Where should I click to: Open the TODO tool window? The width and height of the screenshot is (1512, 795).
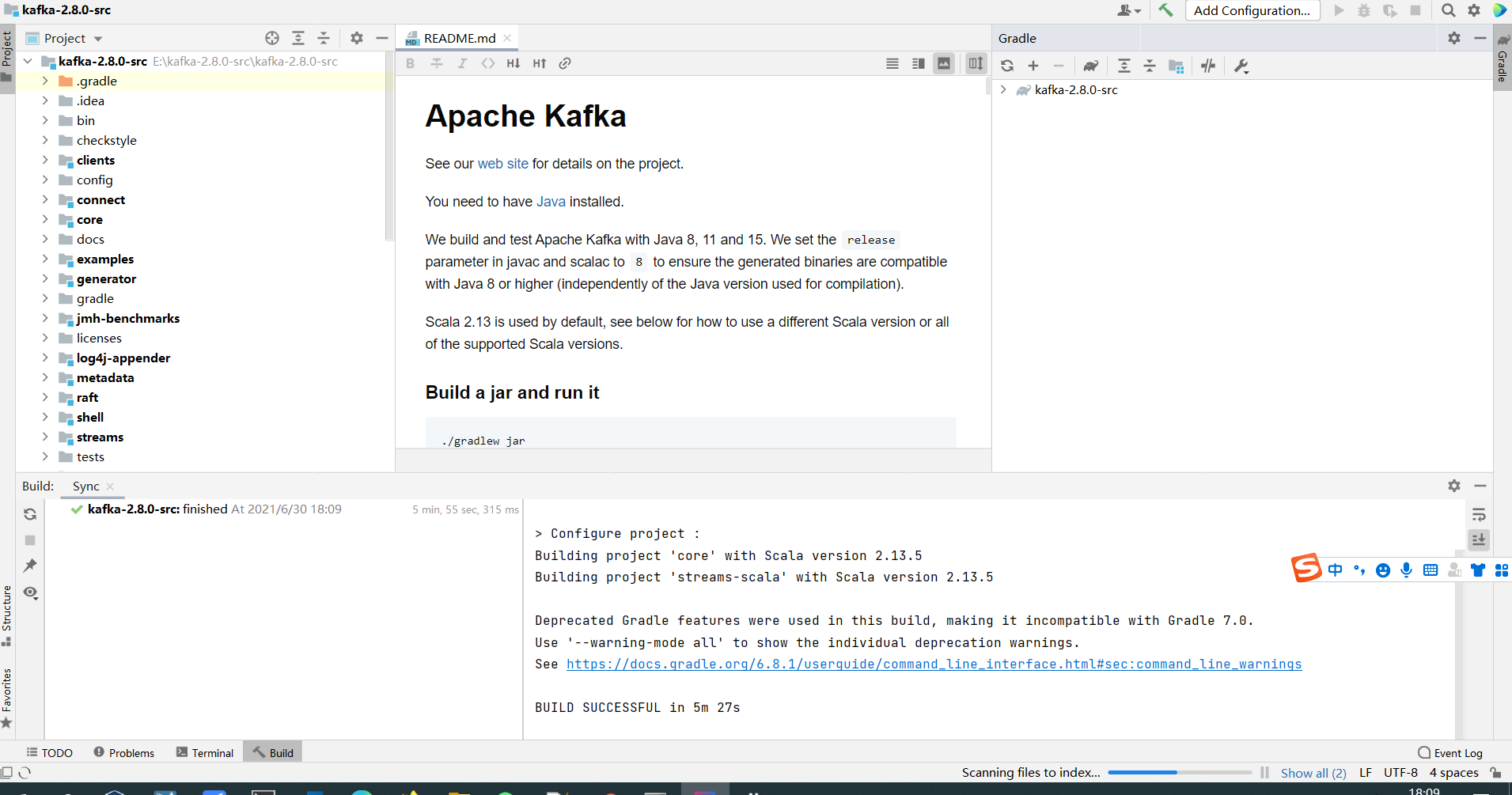(50, 752)
